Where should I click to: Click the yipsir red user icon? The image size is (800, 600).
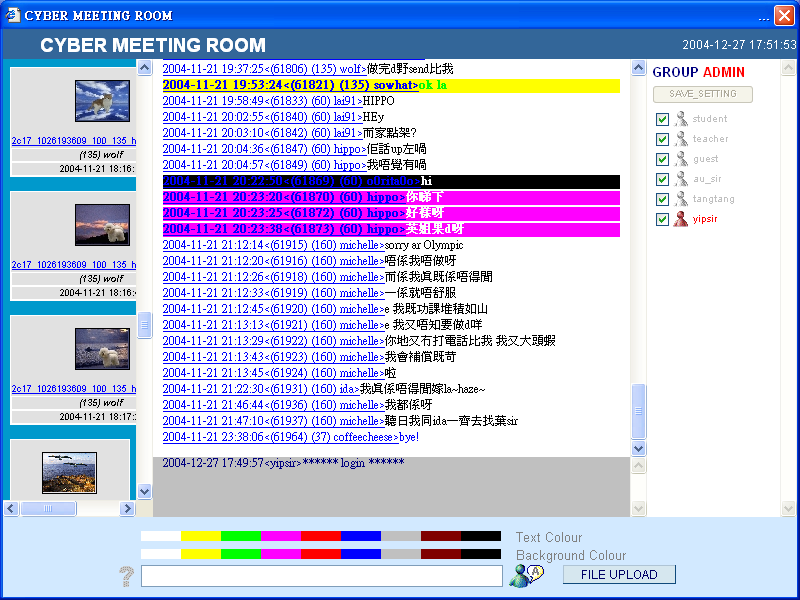pos(681,219)
